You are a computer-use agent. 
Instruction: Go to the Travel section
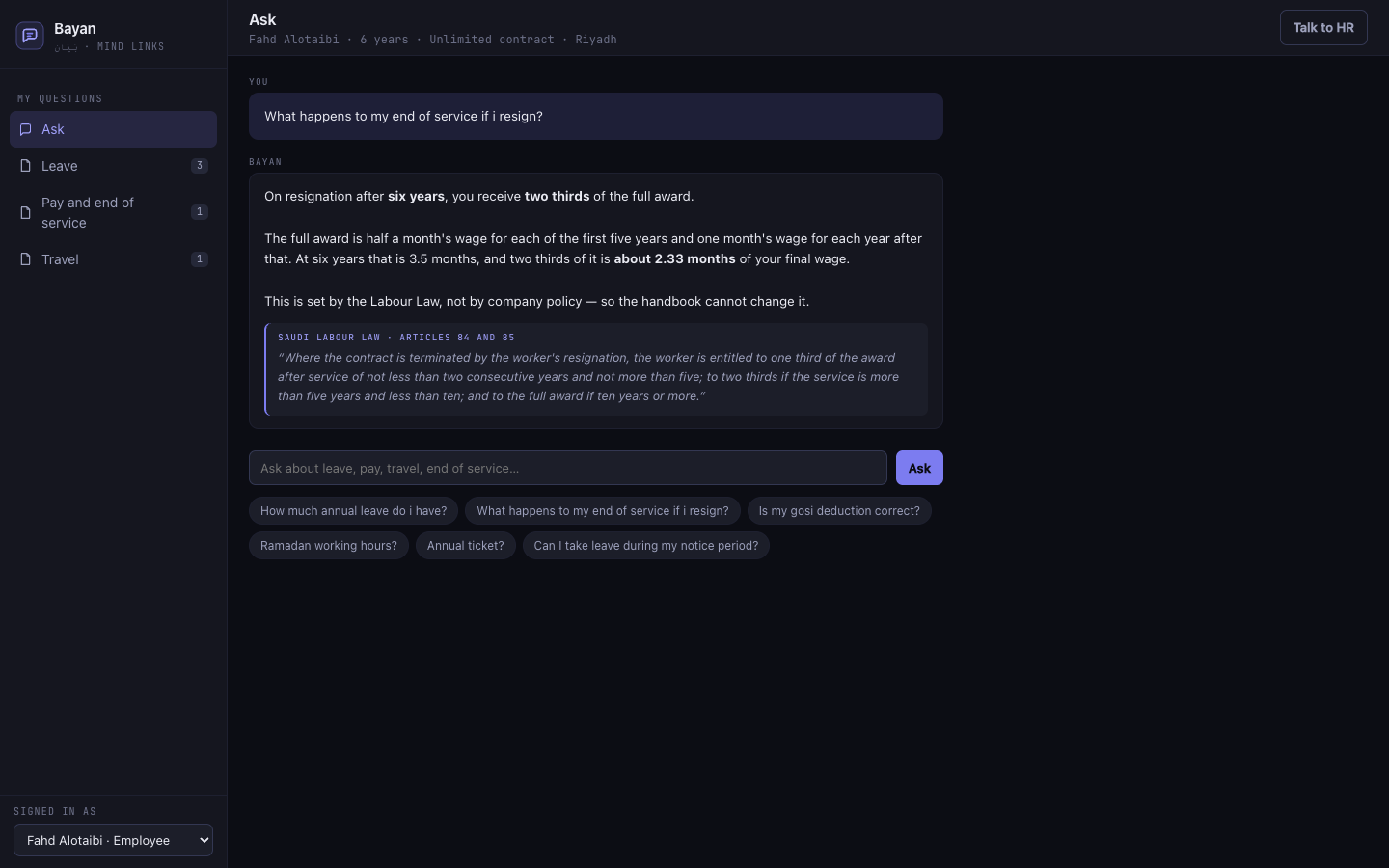[113, 259]
